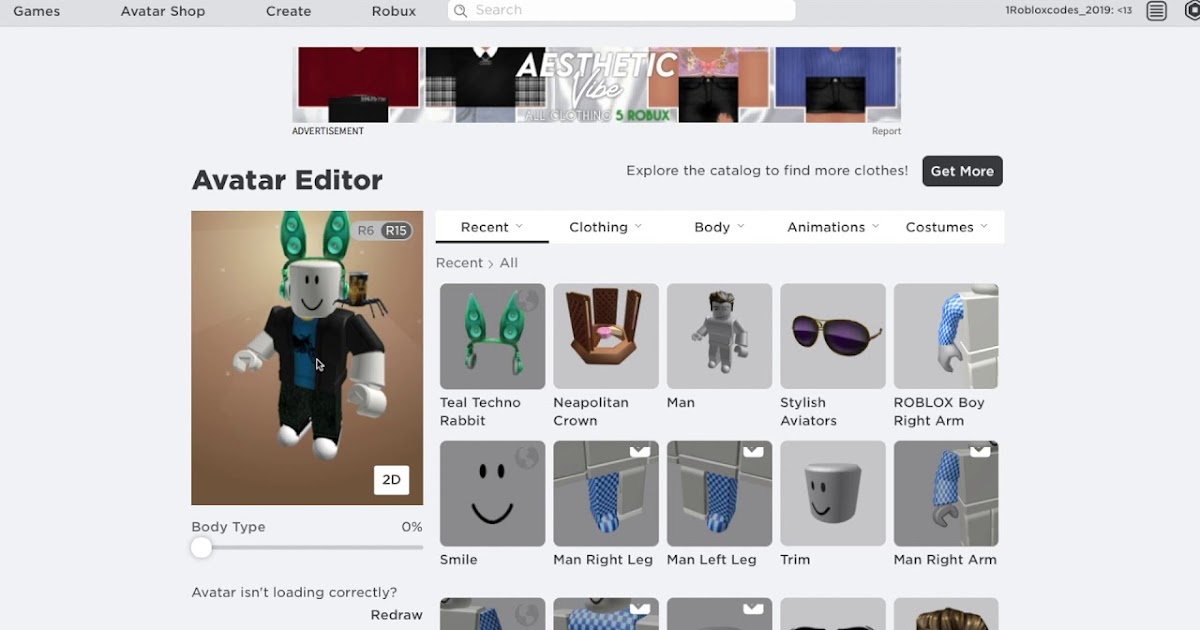
Task: Toggle the 2D avatar view
Action: [x=391, y=480]
